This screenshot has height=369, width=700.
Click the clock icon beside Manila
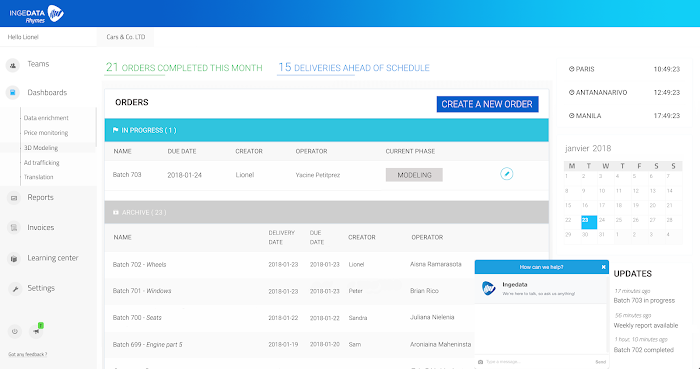[571, 116]
